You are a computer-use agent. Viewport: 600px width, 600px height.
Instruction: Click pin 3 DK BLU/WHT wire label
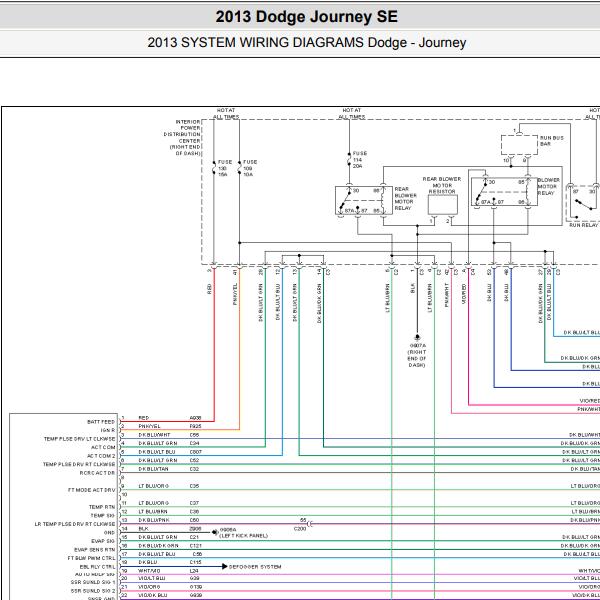tap(154, 435)
